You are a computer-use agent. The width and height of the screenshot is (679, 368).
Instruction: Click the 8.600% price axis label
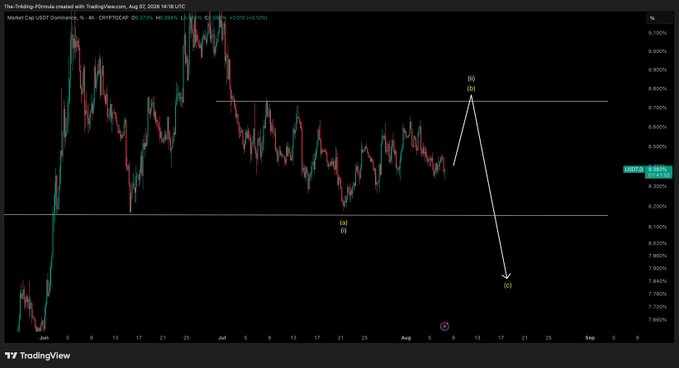pos(657,127)
